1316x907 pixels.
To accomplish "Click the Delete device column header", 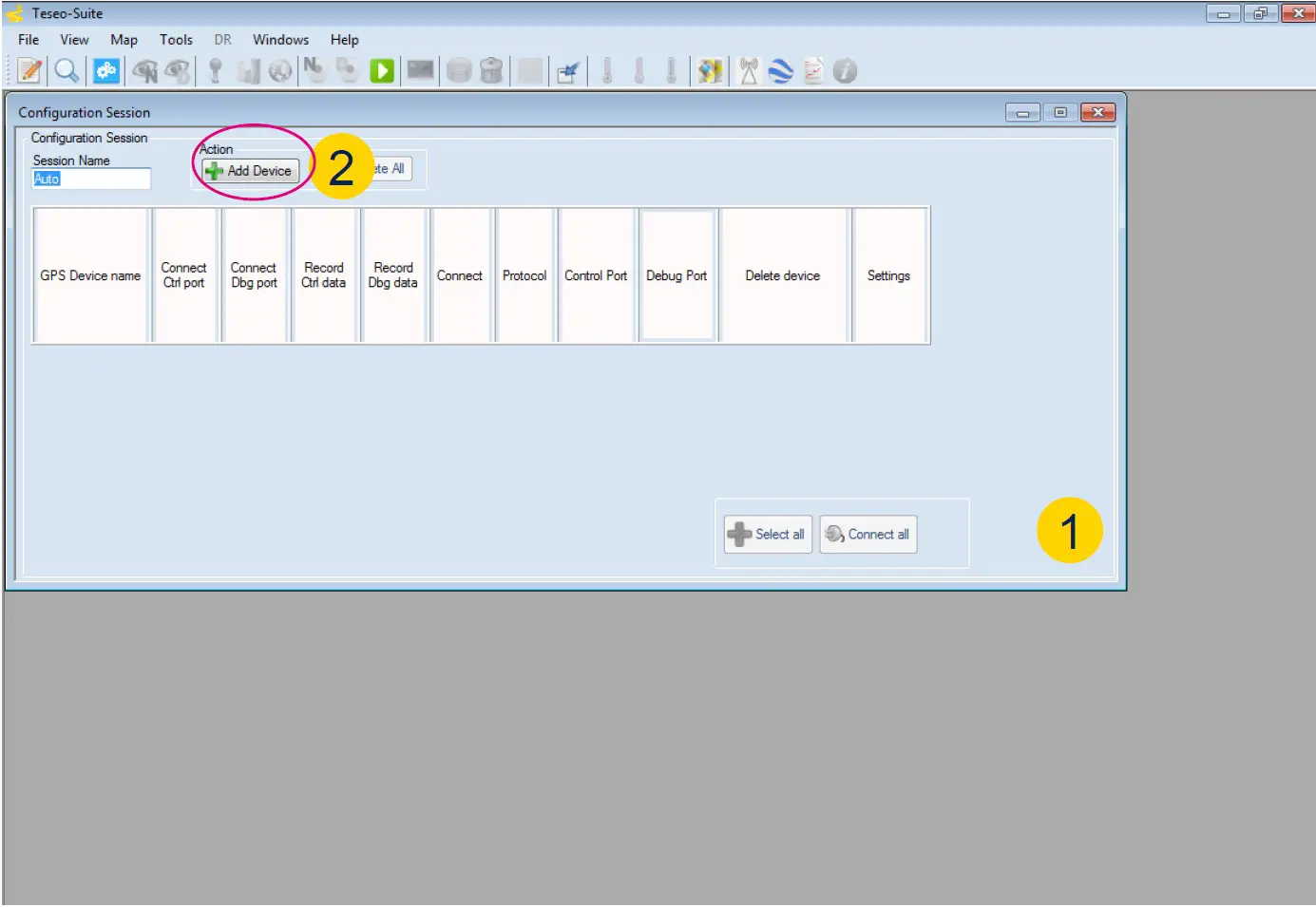I will click(x=783, y=275).
